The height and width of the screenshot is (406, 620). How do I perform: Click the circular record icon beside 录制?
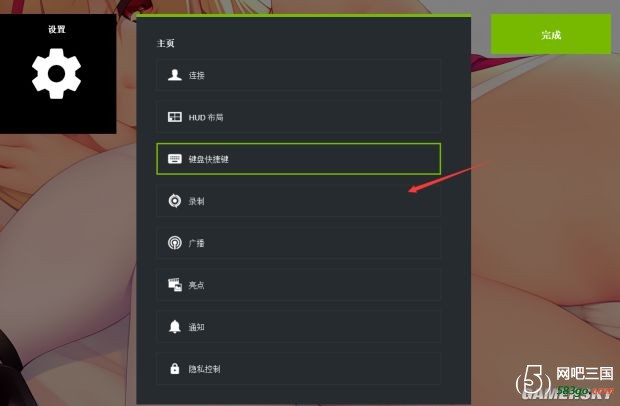(174, 201)
